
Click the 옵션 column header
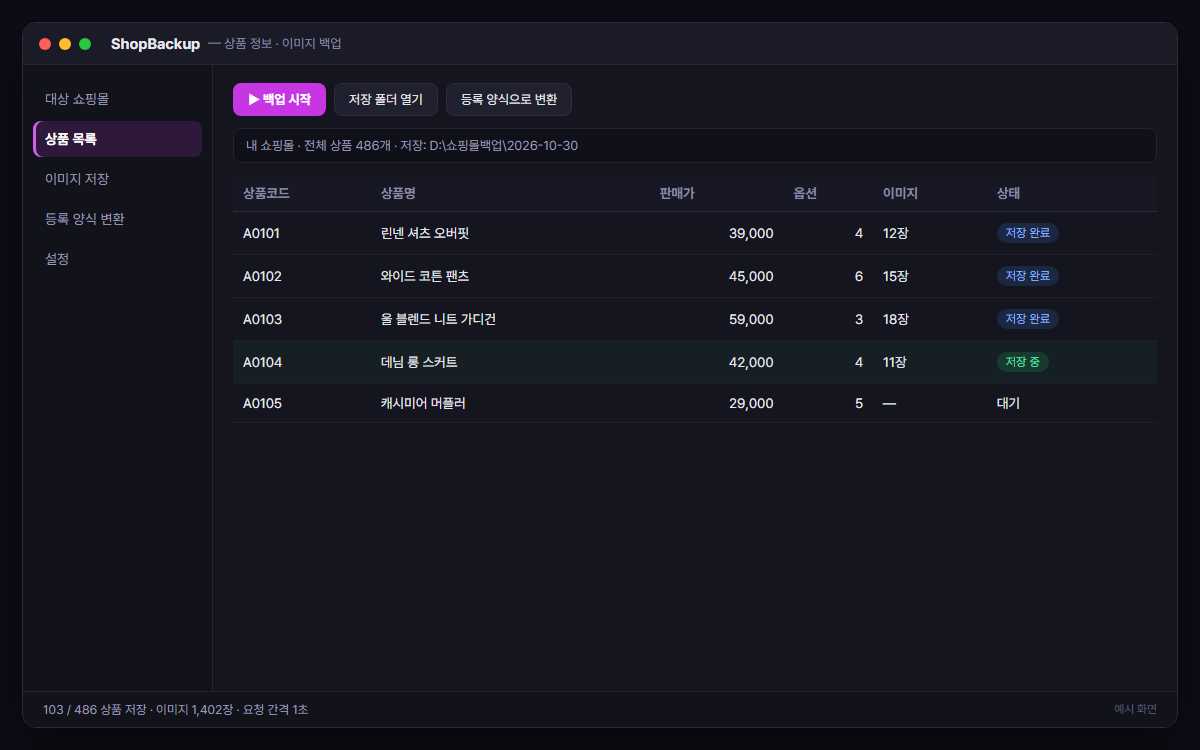coord(805,193)
